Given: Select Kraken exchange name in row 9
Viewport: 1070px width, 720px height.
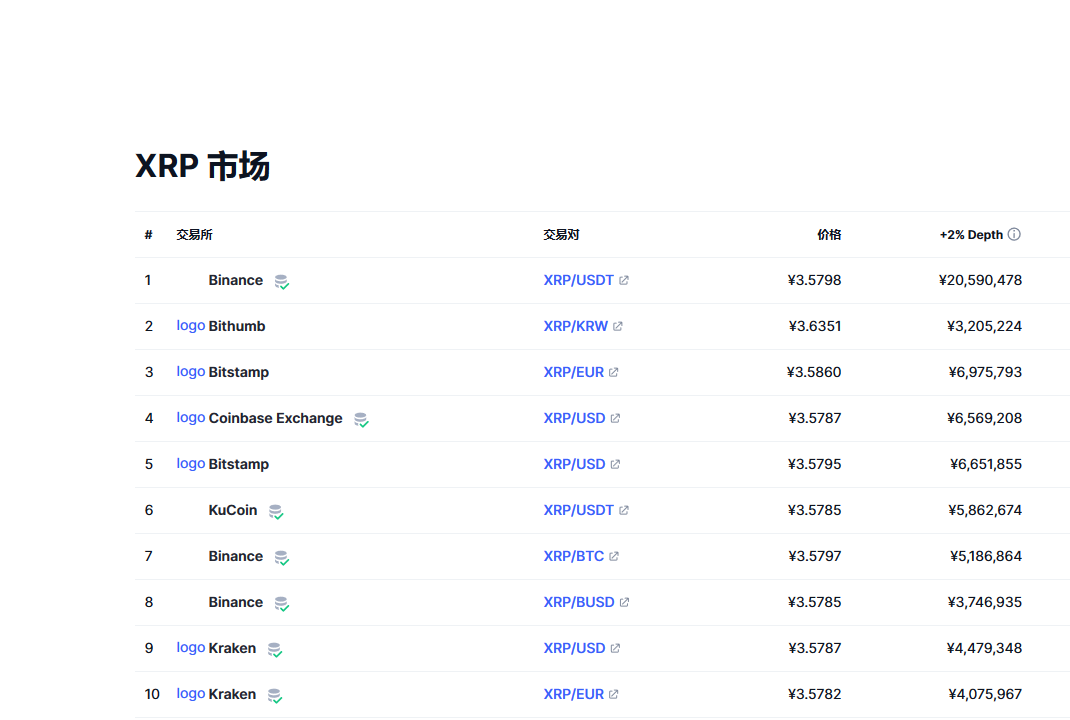Looking at the screenshot, I should tap(232, 648).
